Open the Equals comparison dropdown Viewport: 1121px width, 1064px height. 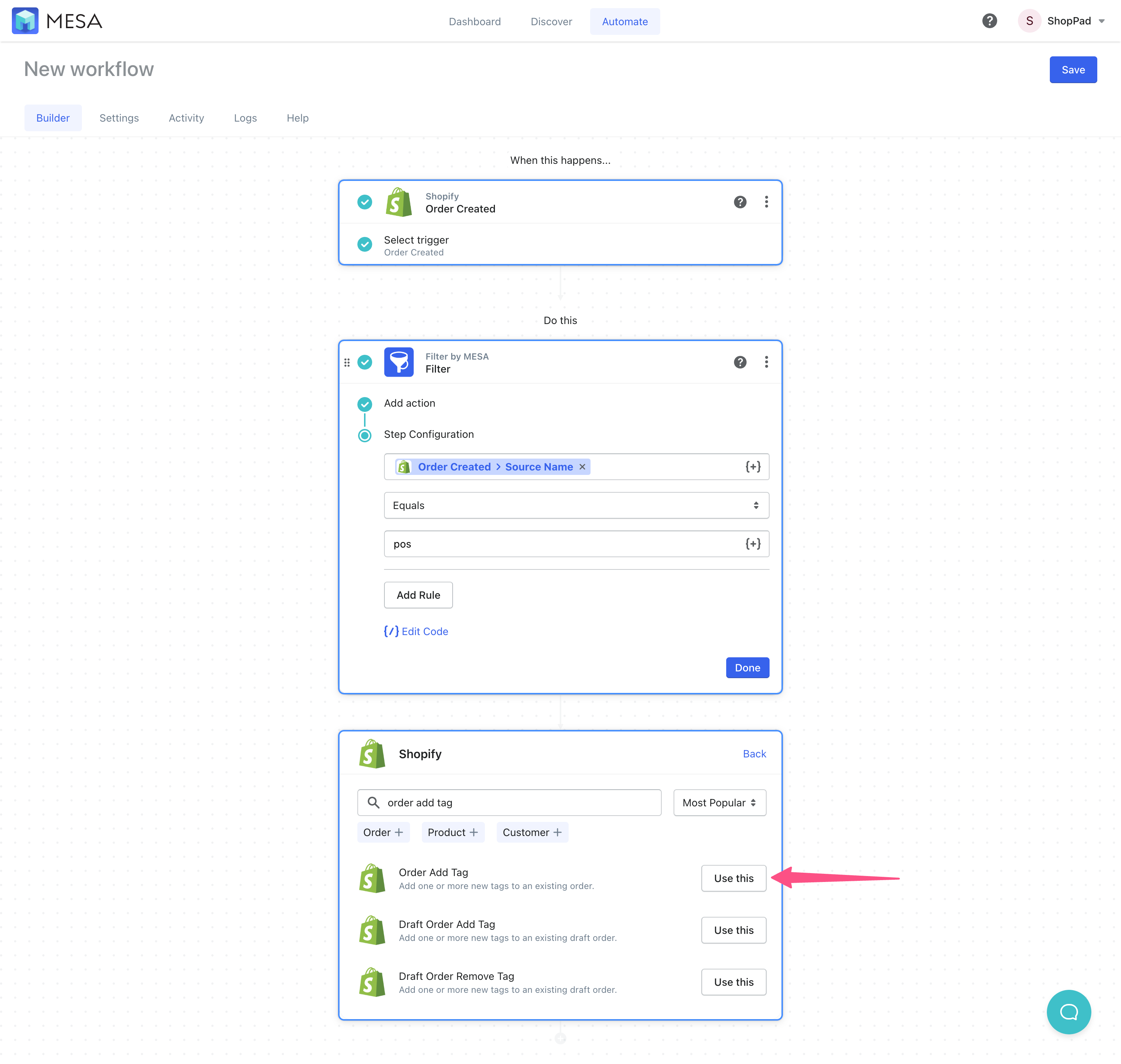(x=576, y=505)
